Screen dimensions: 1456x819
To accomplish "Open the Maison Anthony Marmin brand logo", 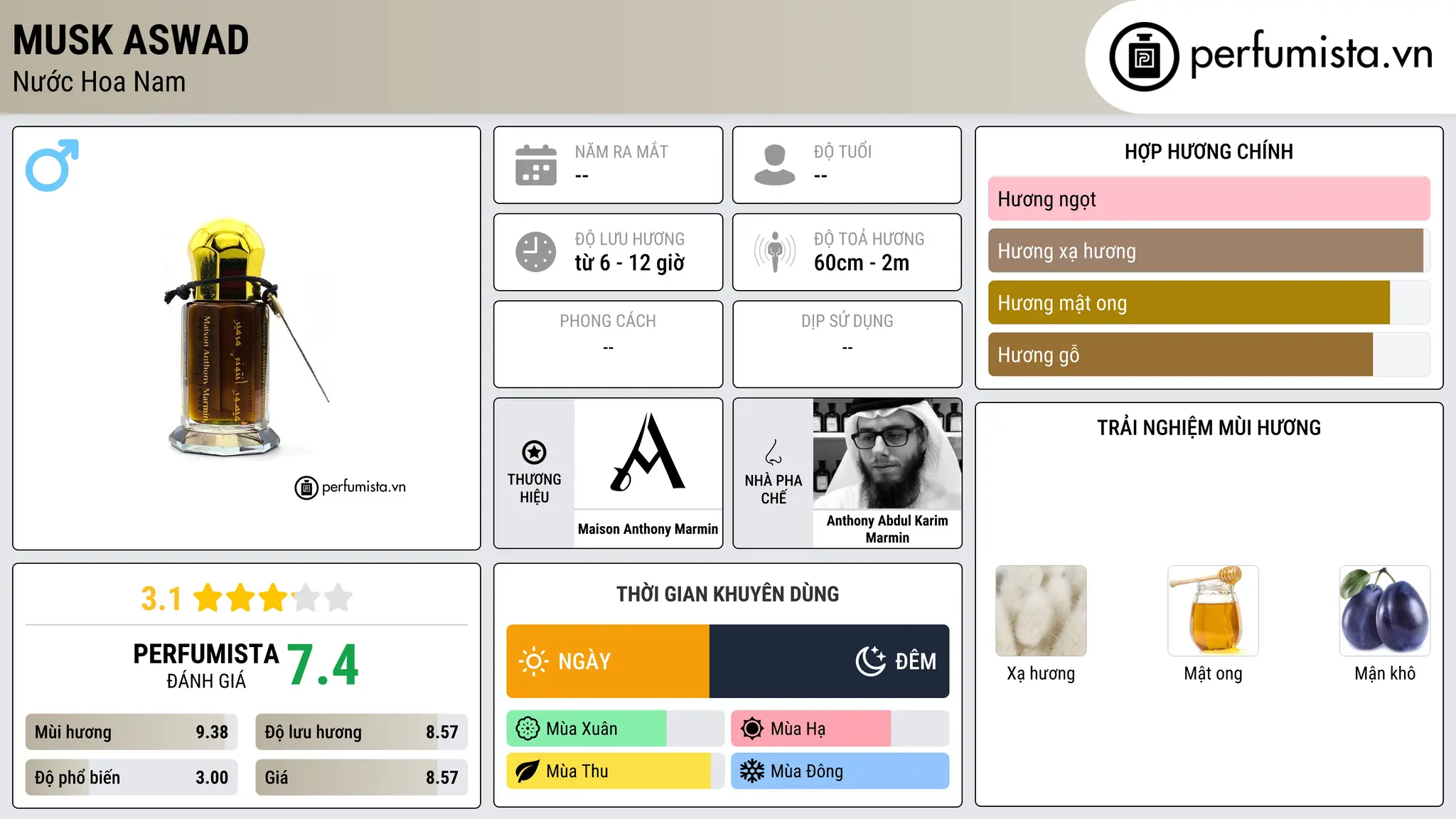I will pyautogui.click(x=648, y=453).
